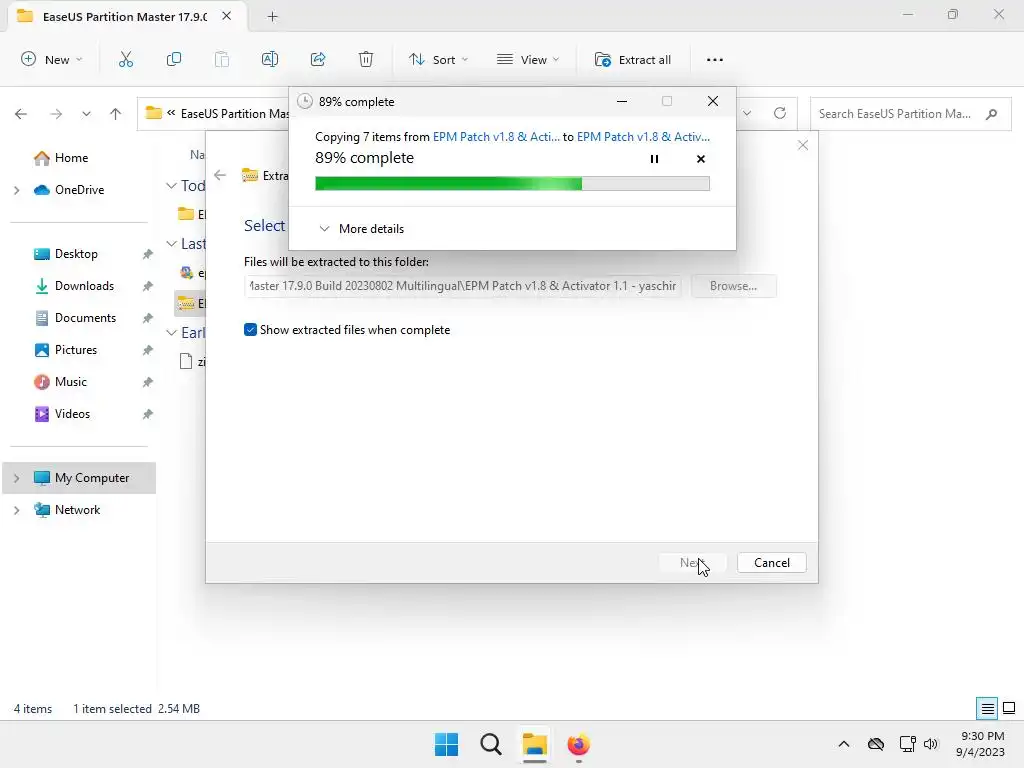1024x768 pixels.
Task: Click extraction destination folder path field
Action: pos(463,286)
